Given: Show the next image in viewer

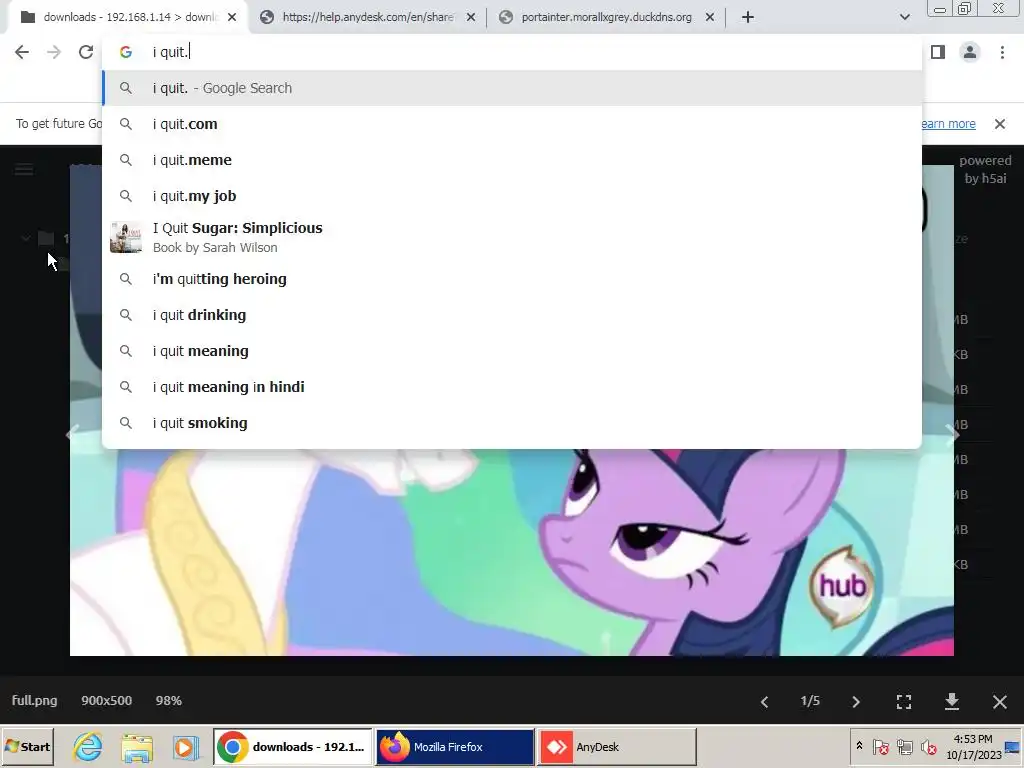Looking at the screenshot, I should (x=856, y=701).
